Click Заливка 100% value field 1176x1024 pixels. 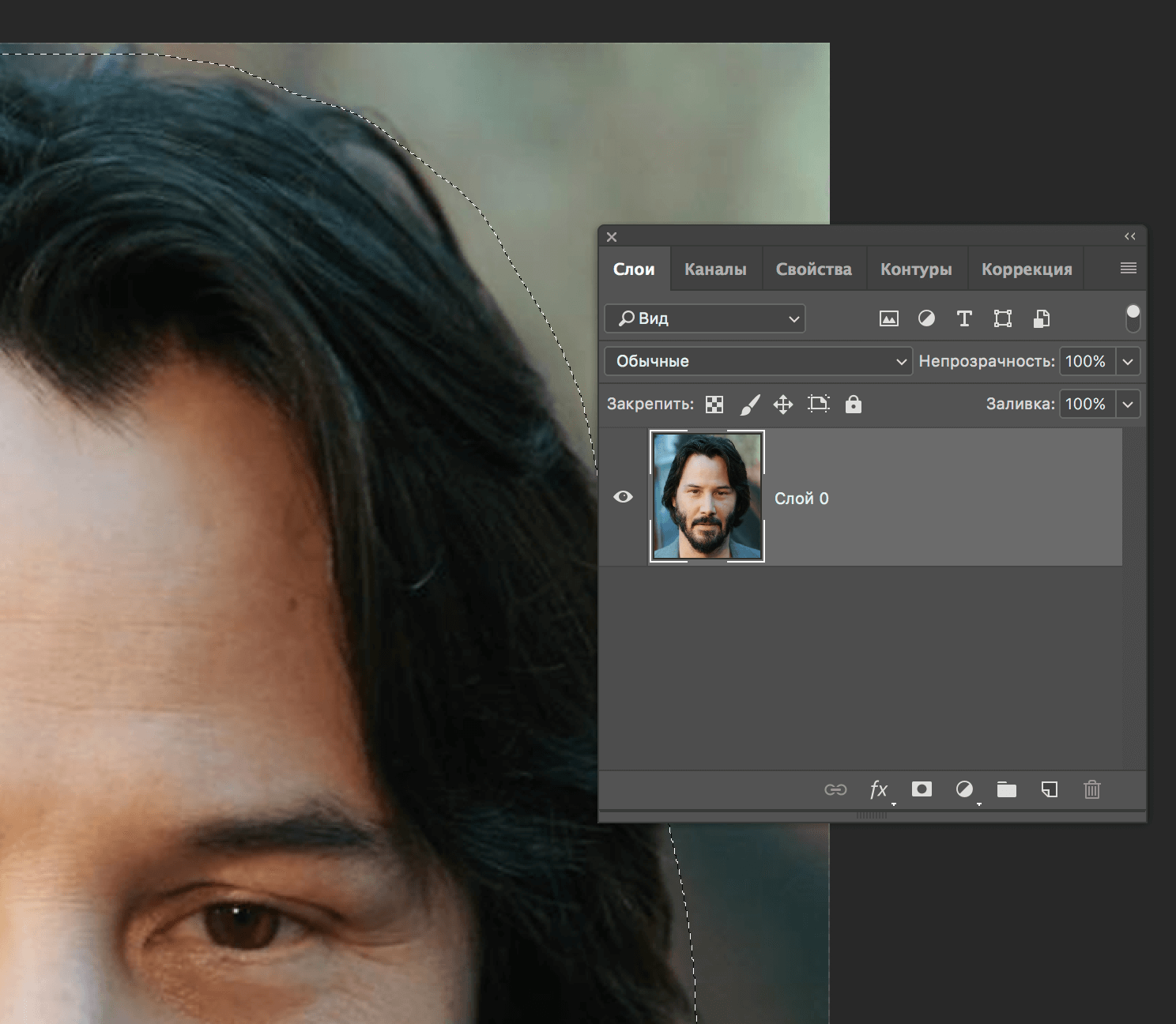1087,404
